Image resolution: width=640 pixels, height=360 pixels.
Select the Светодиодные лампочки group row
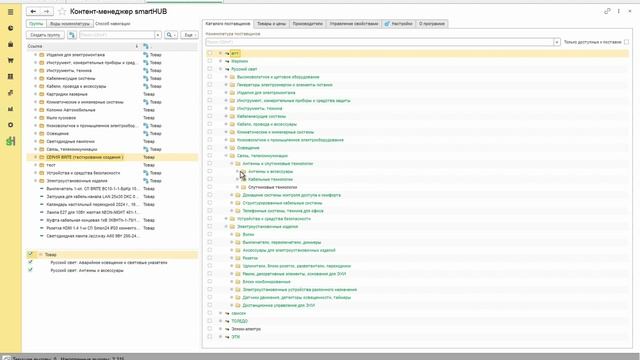112,141
